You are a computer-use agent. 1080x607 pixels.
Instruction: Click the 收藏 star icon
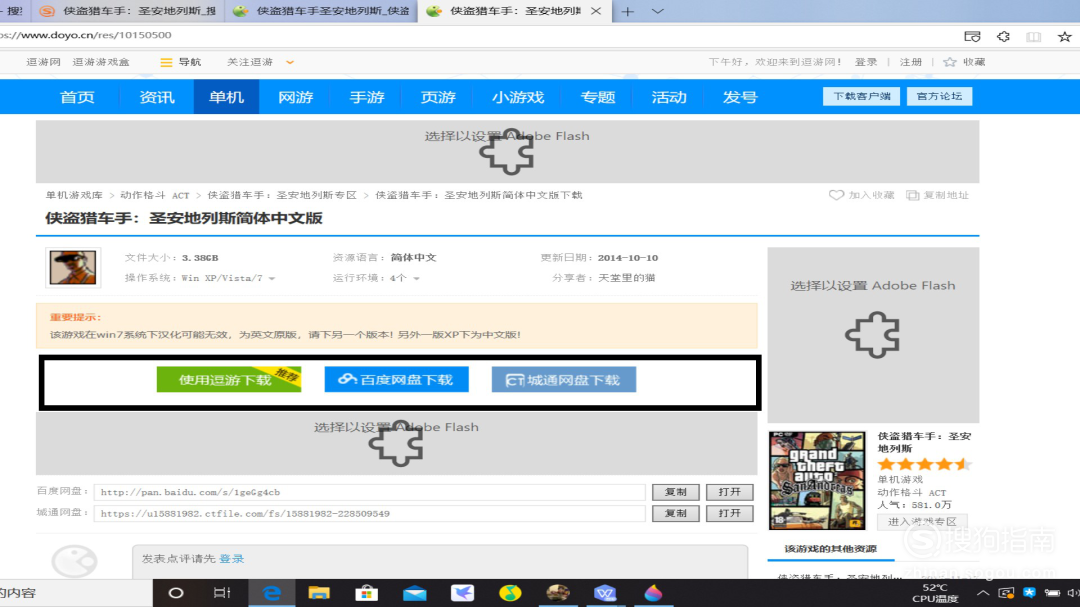950,62
